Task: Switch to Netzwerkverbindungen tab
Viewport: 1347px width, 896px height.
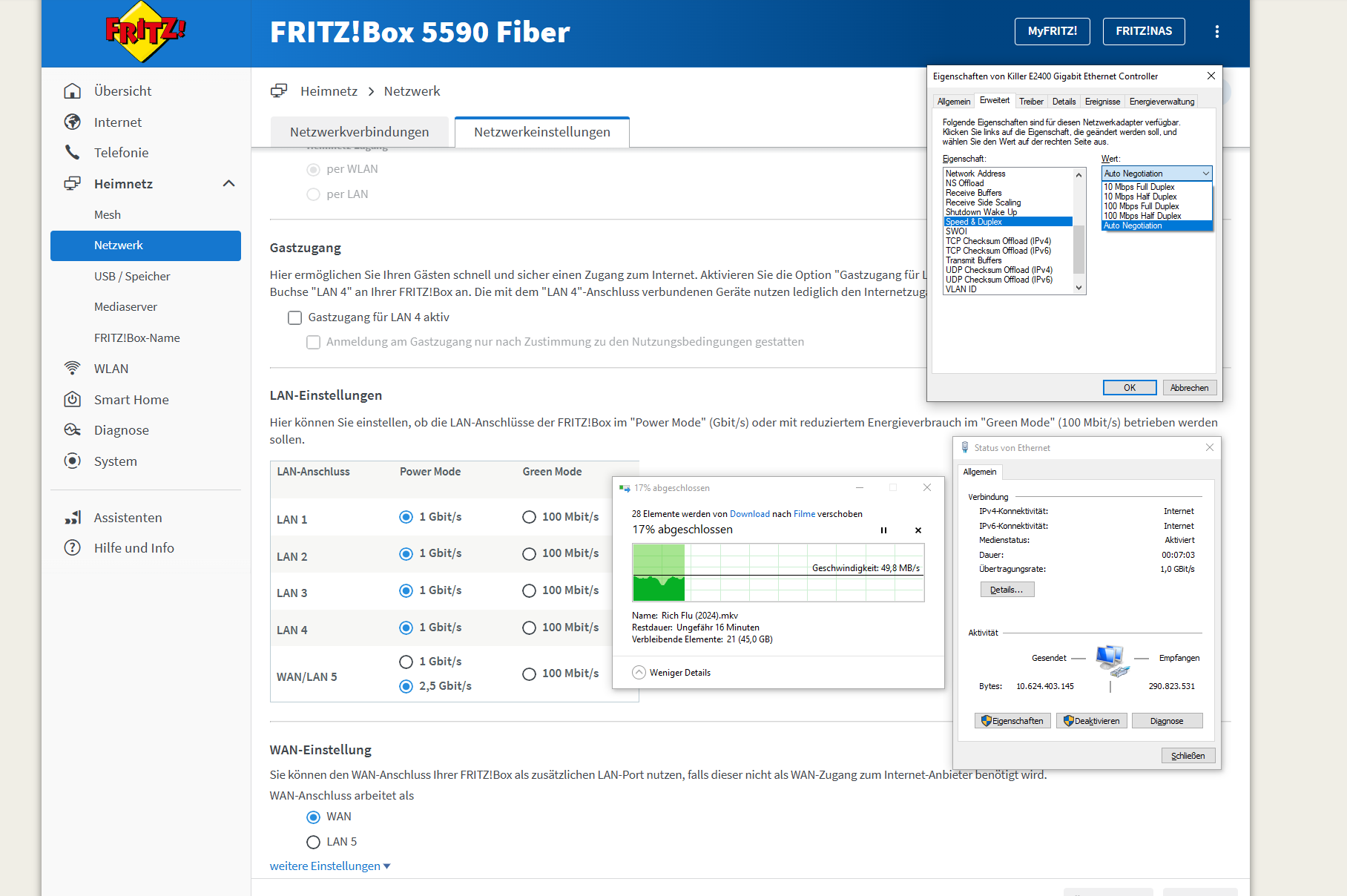Action: pyautogui.click(x=359, y=131)
